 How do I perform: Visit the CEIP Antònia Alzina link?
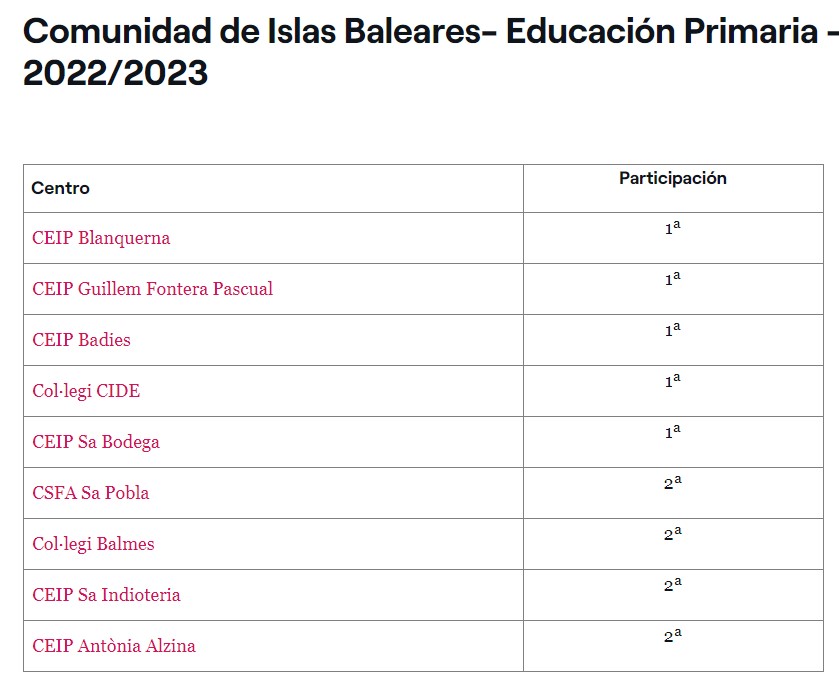coord(114,646)
